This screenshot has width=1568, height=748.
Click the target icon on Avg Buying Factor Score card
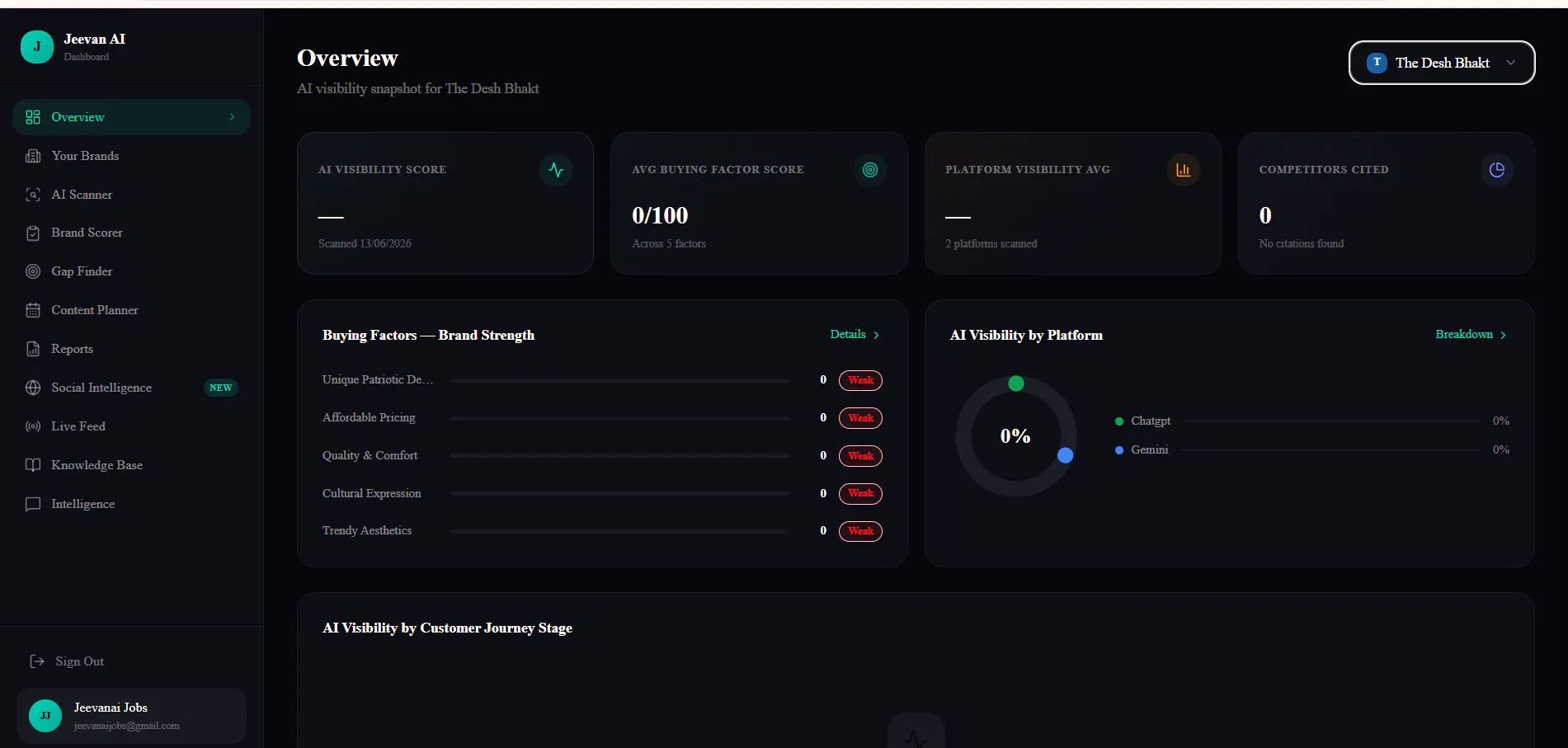[869, 170]
